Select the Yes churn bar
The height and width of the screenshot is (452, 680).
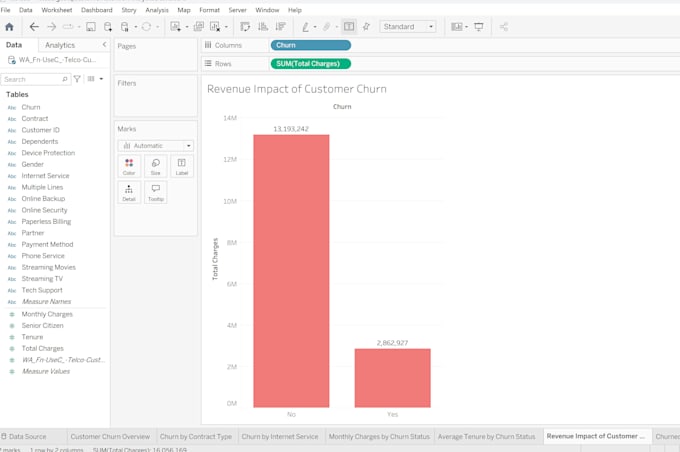[x=392, y=378]
